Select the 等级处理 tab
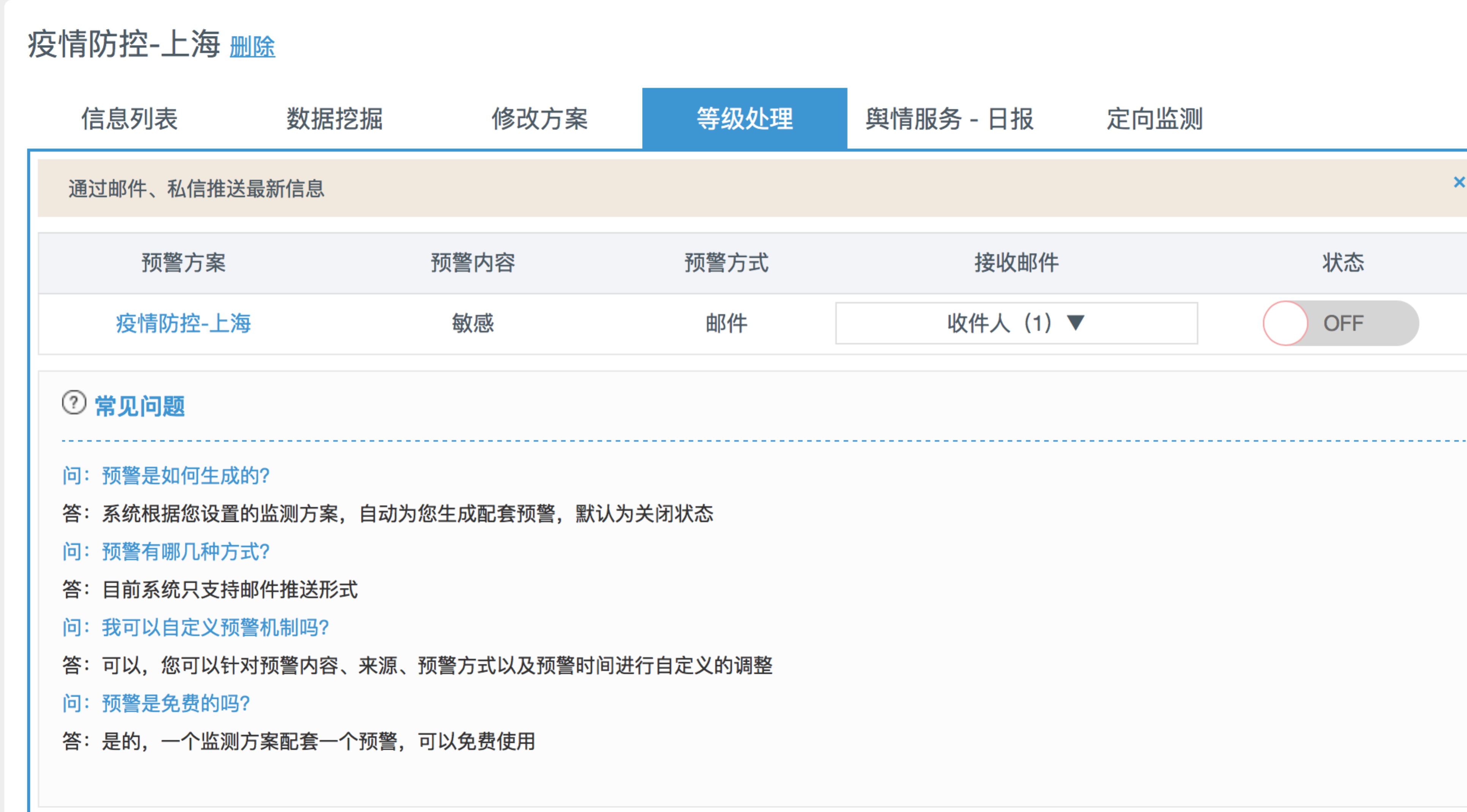Screen dimensions: 1467x812 click(x=744, y=119)
